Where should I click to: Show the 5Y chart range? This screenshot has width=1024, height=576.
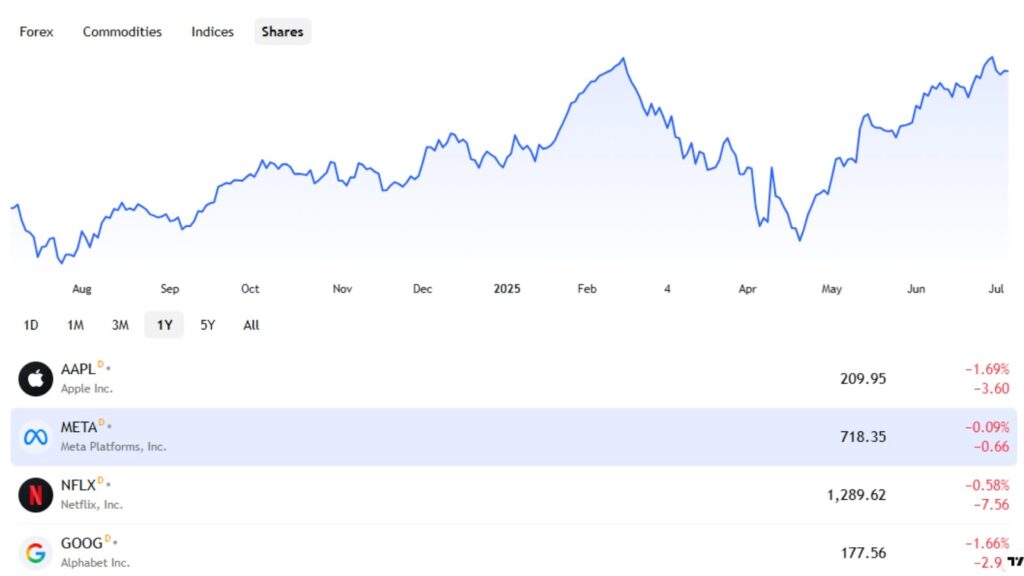(207, 325)
